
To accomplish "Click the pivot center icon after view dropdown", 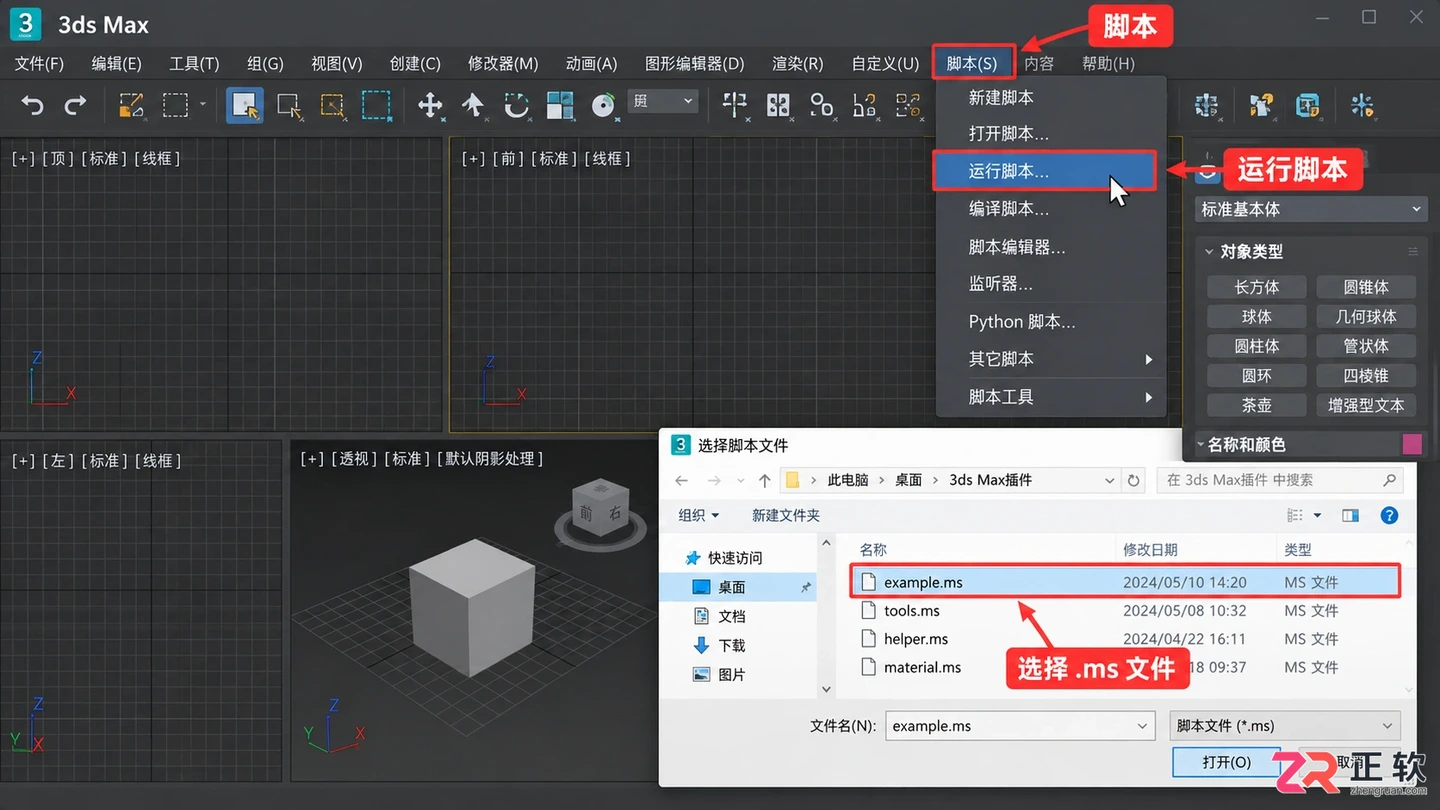I will tap(735, 105).
